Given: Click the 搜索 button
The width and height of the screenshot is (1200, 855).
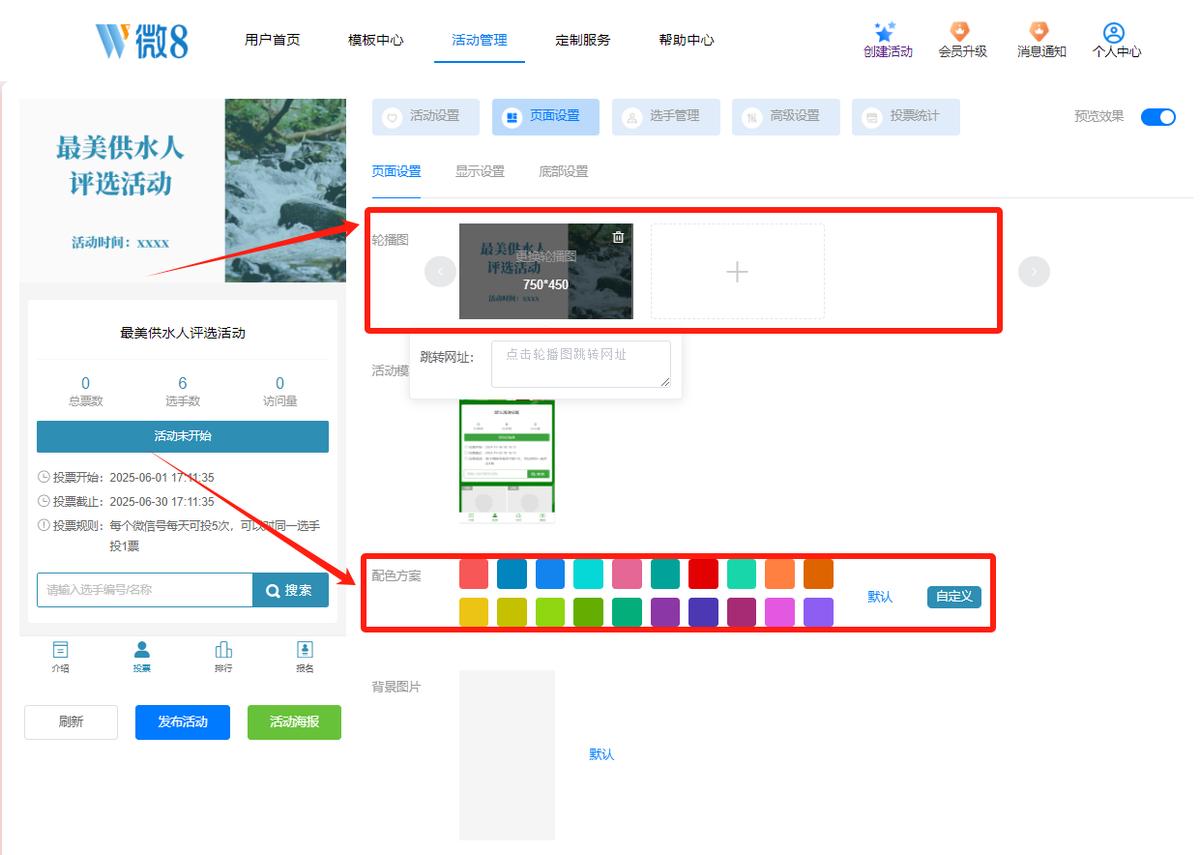Looking at the screenshot, I should [x=290, y=590].
